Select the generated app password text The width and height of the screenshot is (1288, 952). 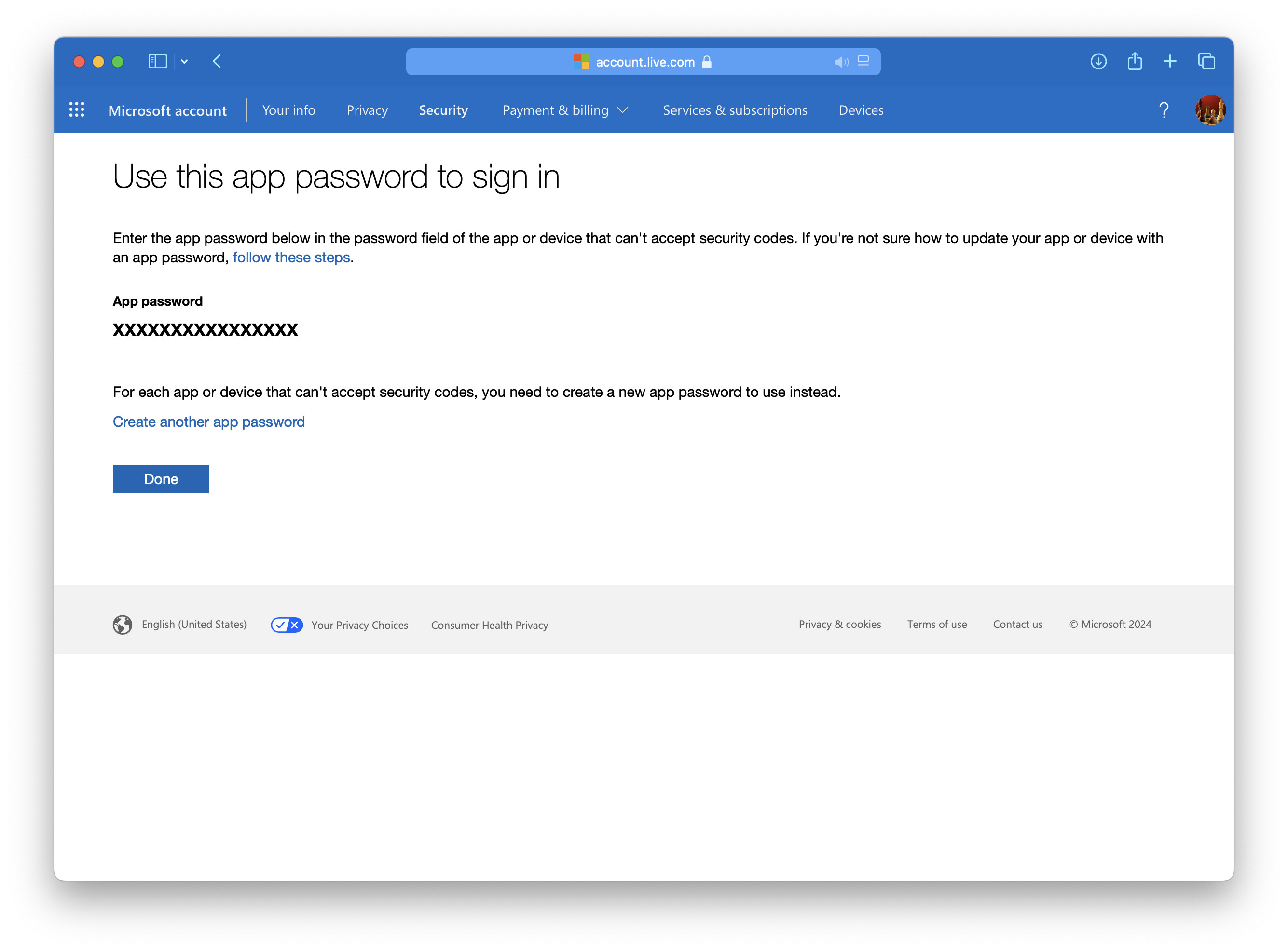[205, 329]
